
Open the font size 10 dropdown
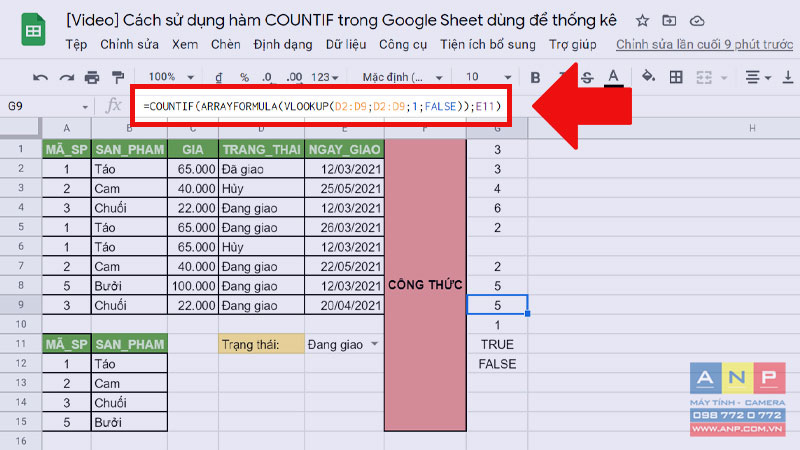488,78
